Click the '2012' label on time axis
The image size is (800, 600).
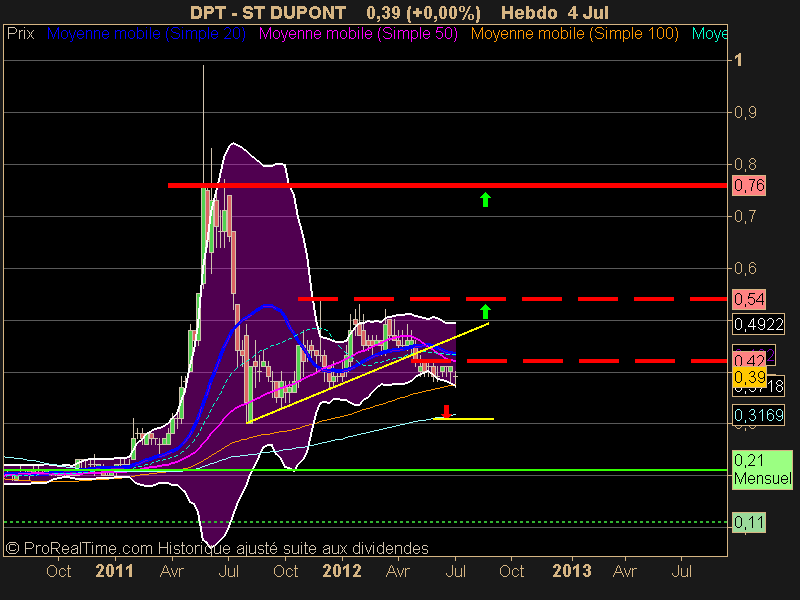coord(342,571)
